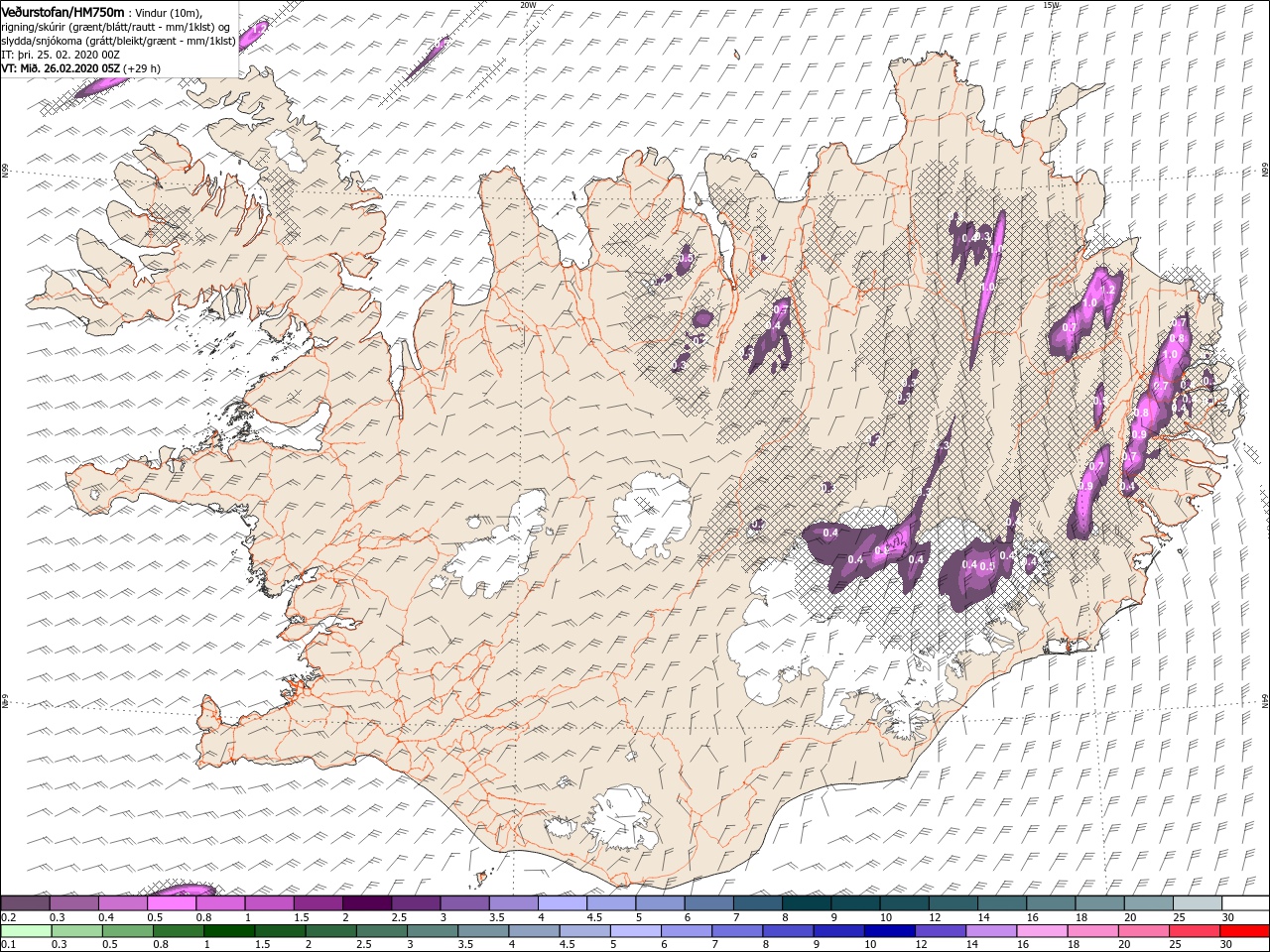Click the lower legend swatch labeled 4

click(534, 931)
